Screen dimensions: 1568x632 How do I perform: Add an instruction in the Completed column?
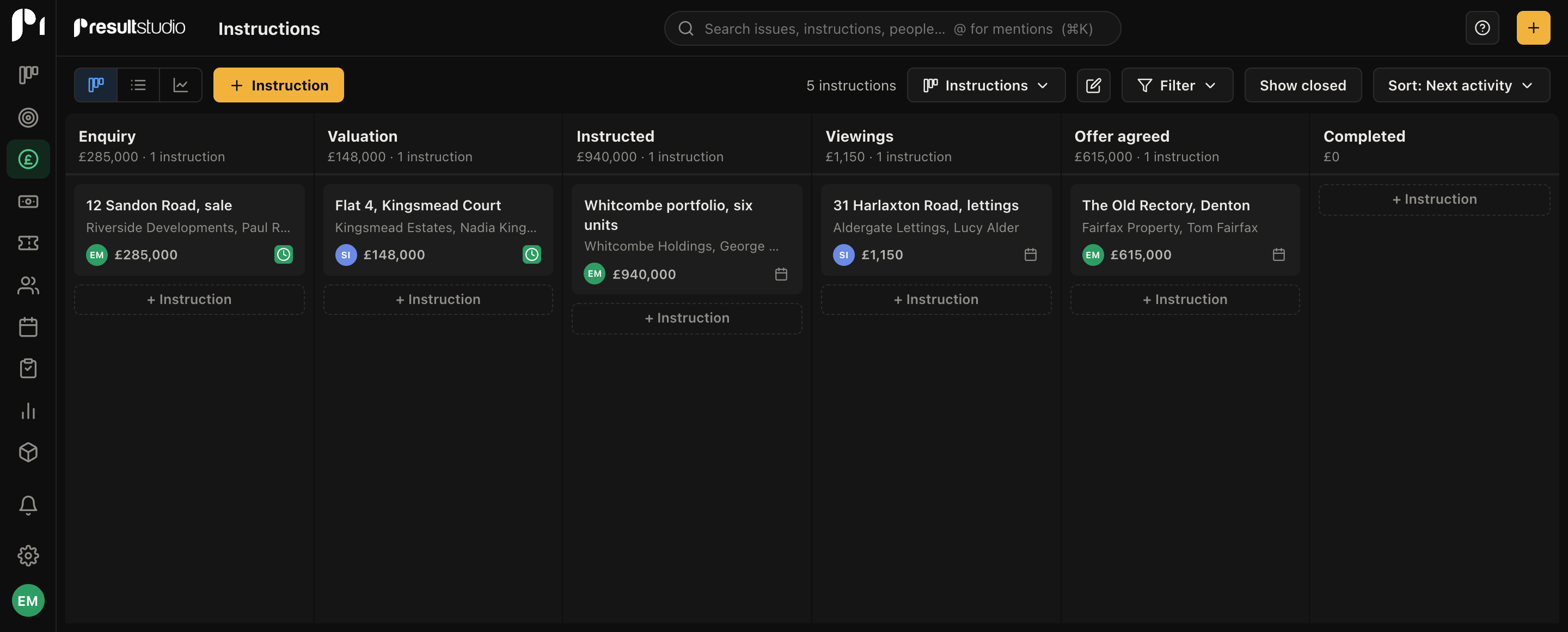click(1434, 200)
